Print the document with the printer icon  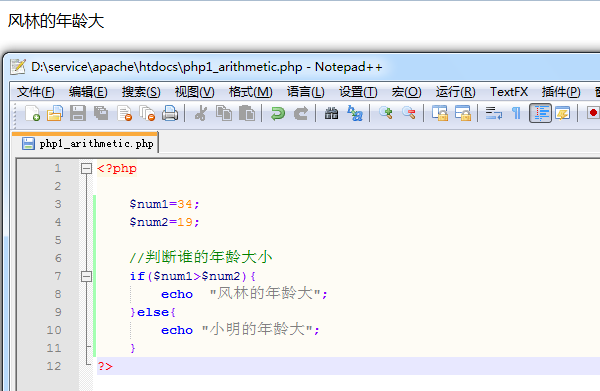170,114
